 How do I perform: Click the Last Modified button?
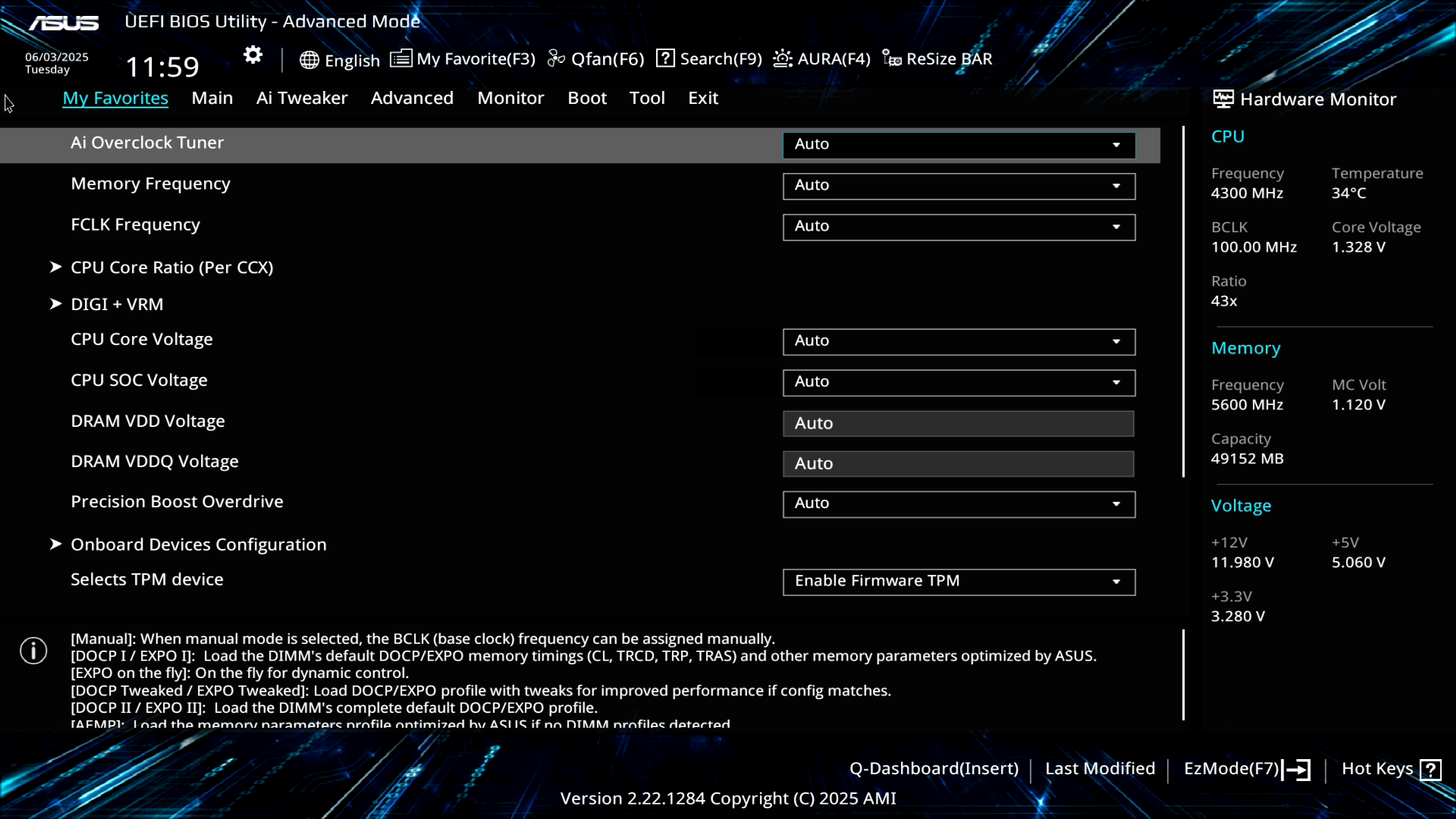click(x=1100, y=768)
